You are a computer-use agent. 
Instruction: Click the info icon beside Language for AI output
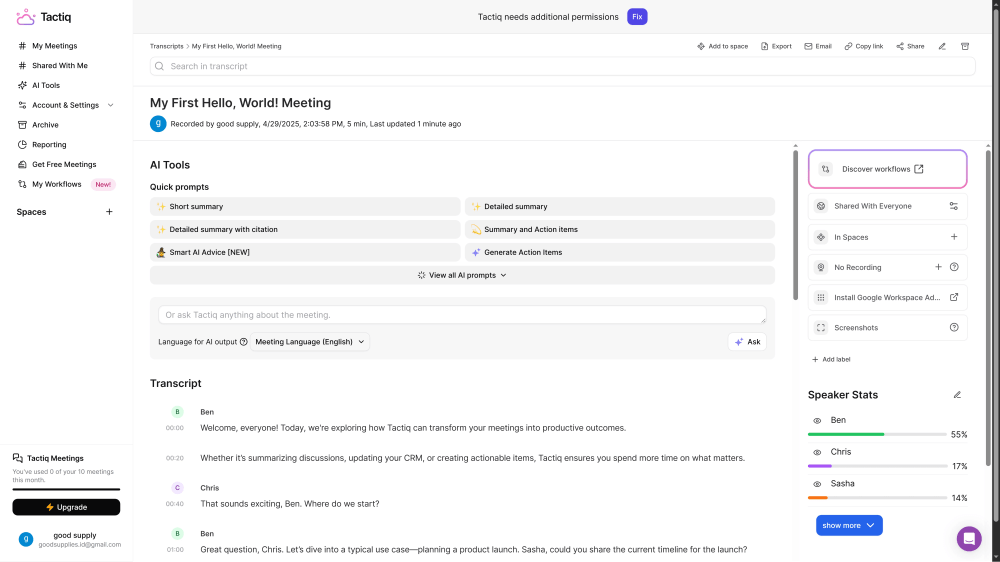click(244, 342)
